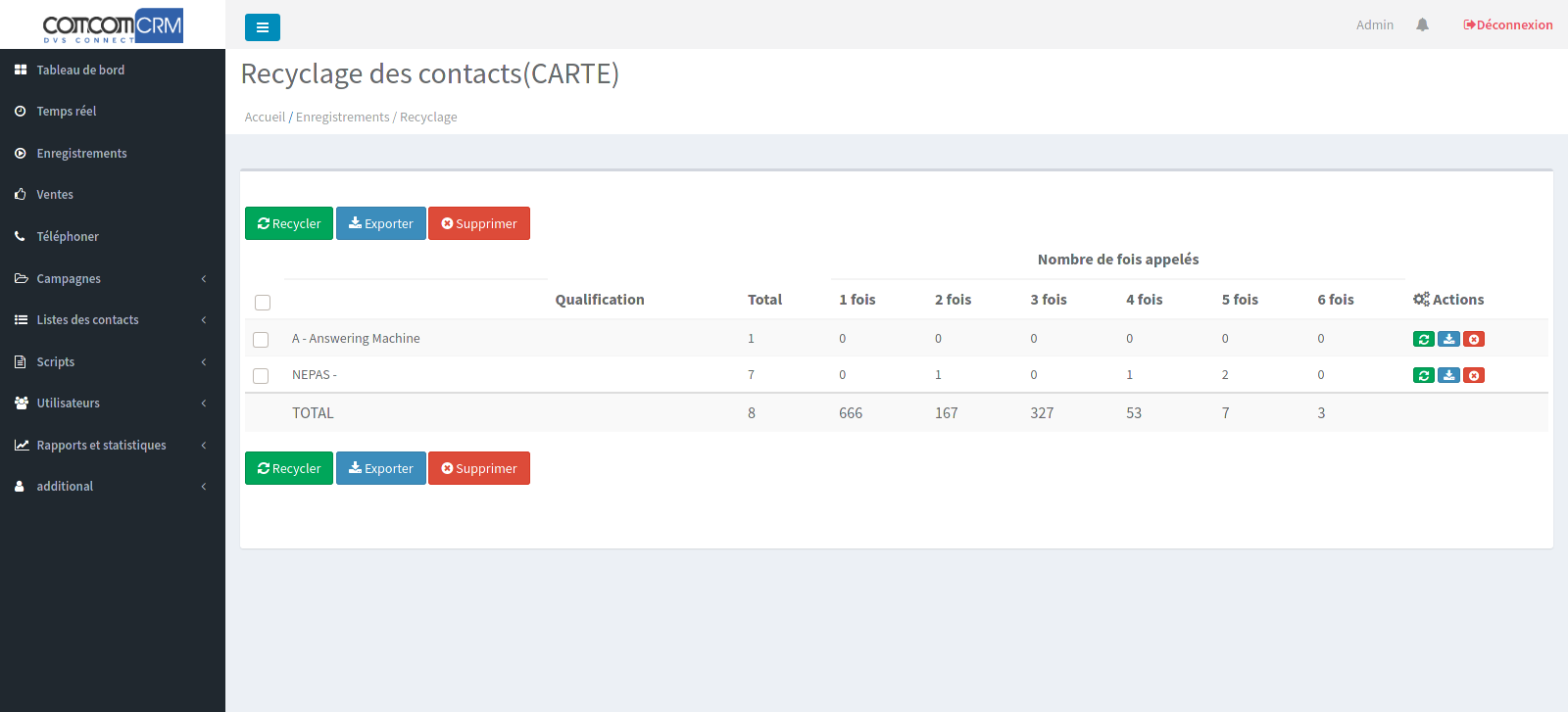Toggle the select-all checkbox in table header

pyautogui.click(x=263, y=303)
